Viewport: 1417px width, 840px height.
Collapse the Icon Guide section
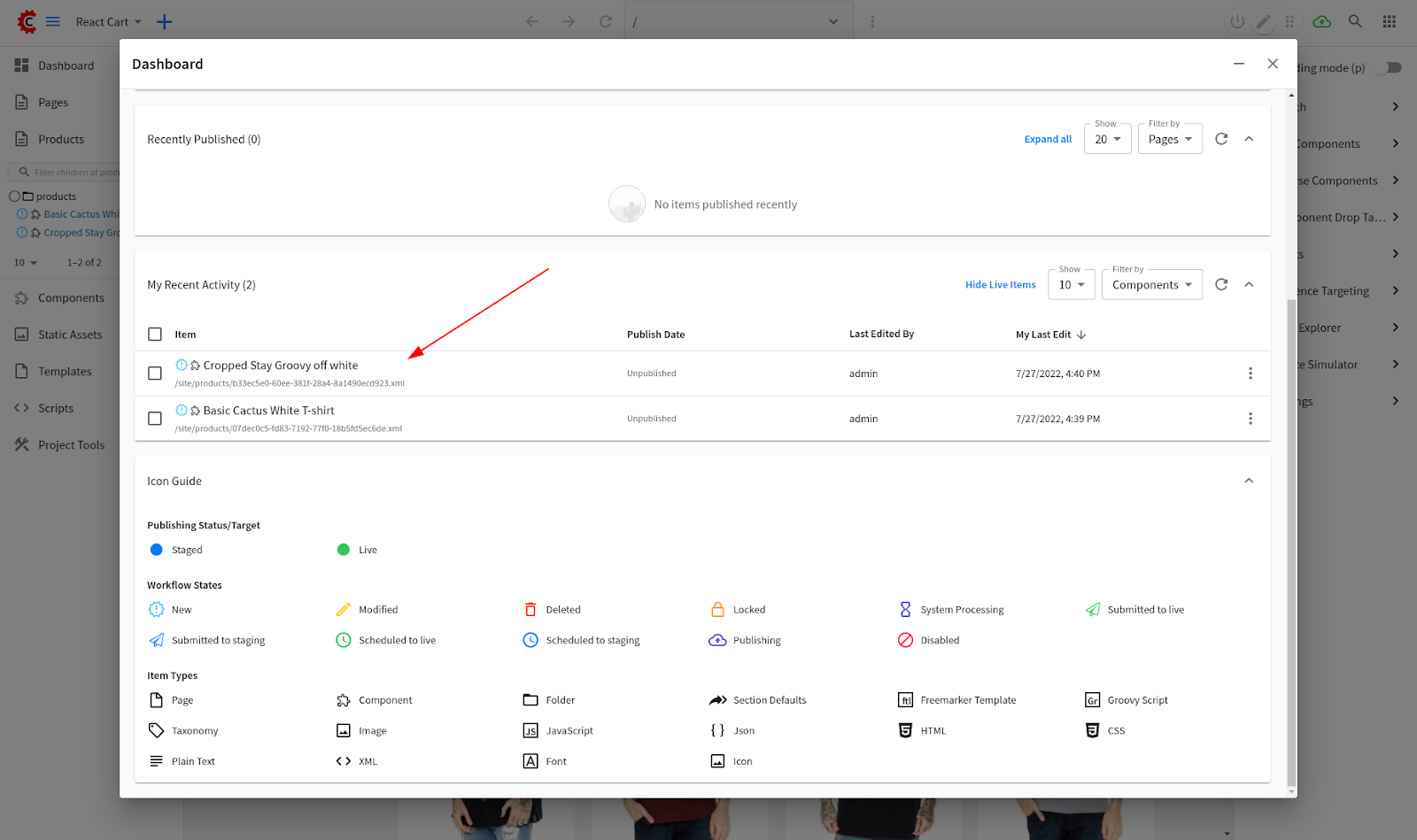click(x=1249, y=481)
